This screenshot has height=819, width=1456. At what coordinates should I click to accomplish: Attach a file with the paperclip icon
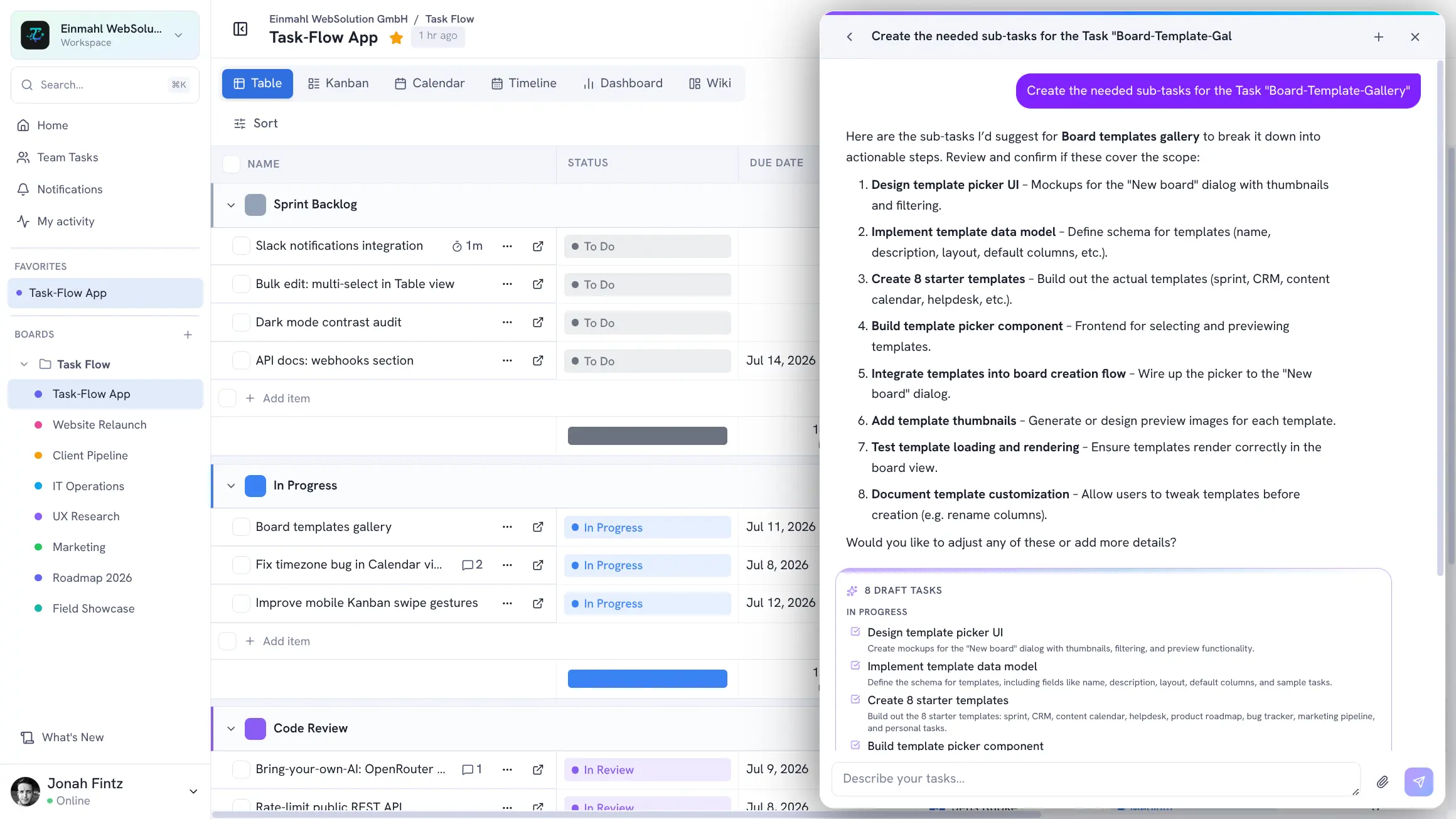click(x=1383, y=782)
